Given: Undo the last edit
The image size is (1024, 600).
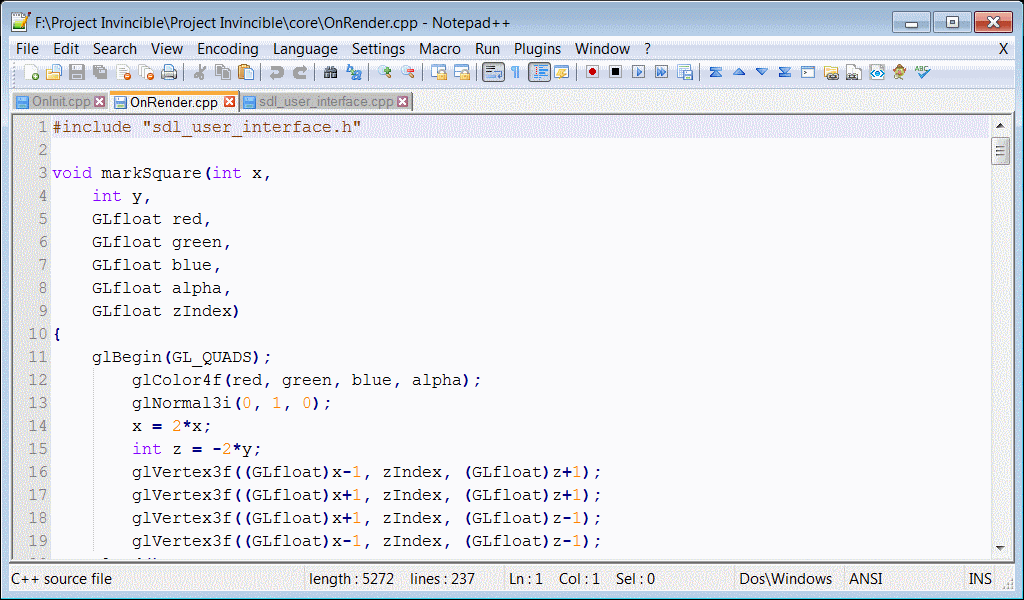Looking at the screenshot, I should [277, 72].
